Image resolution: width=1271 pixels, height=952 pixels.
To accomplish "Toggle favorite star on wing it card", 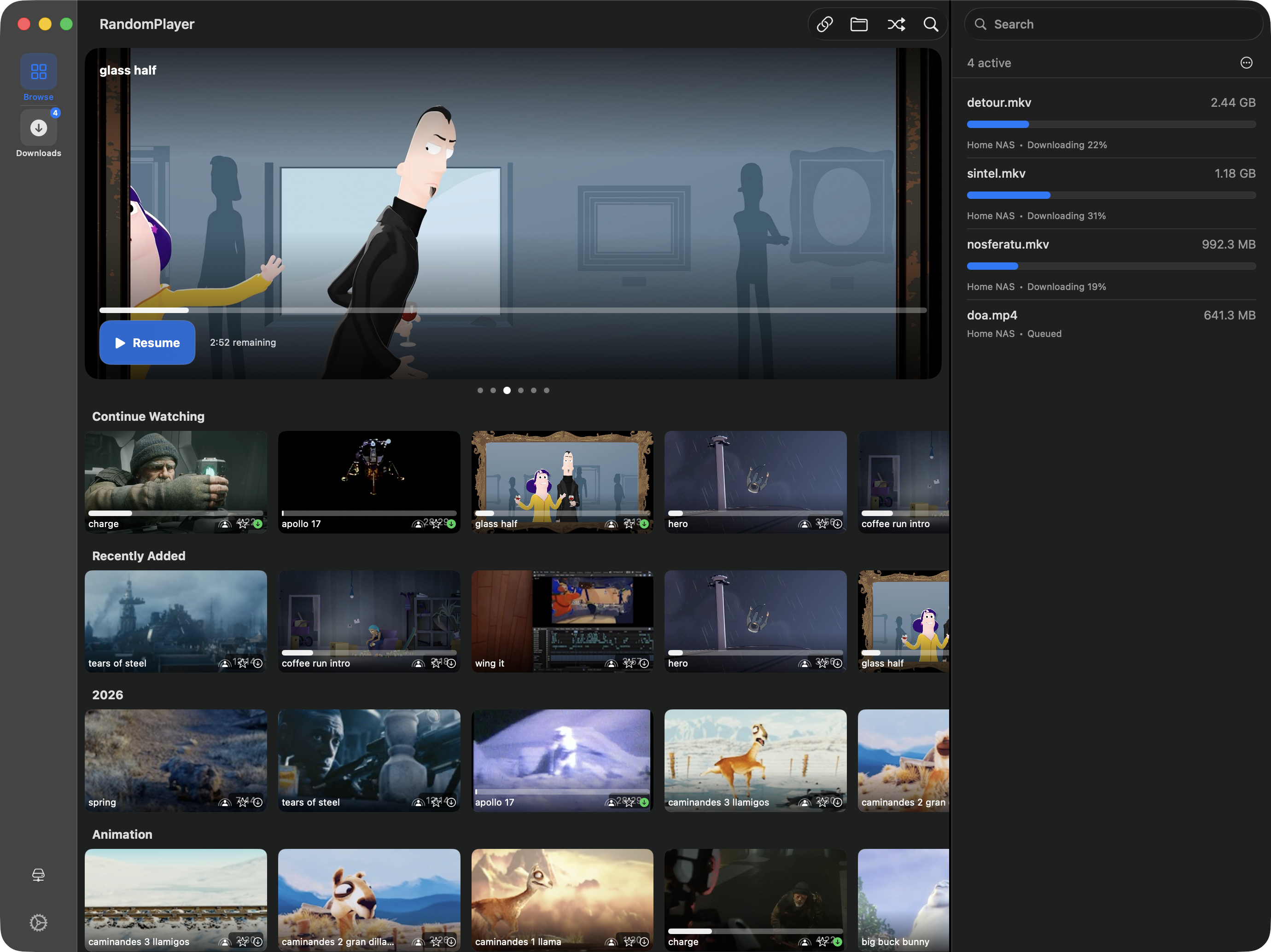I will [629, 663].
